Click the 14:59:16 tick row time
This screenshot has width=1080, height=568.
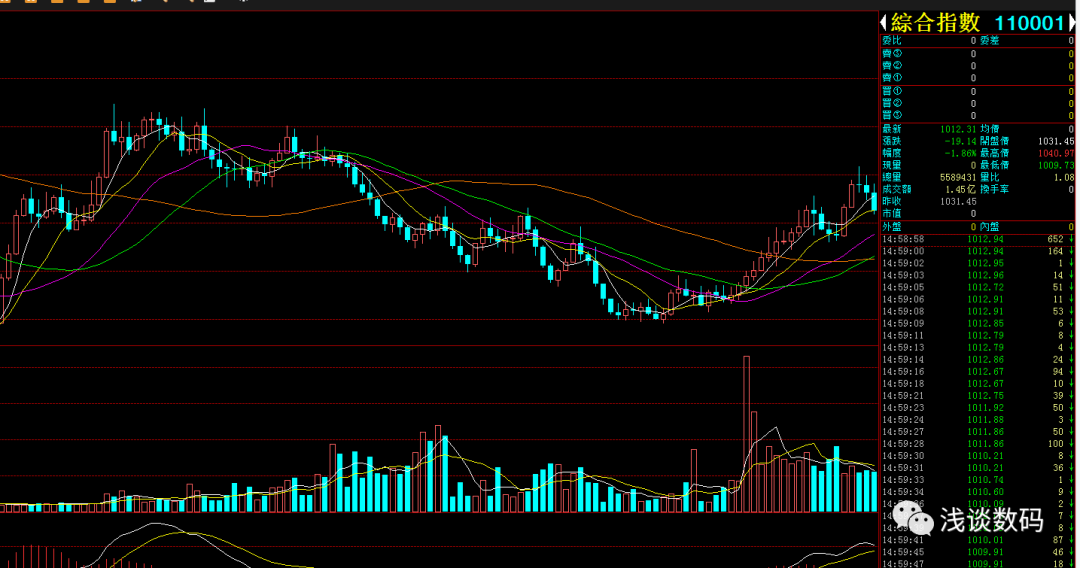(x=903, y=372)
